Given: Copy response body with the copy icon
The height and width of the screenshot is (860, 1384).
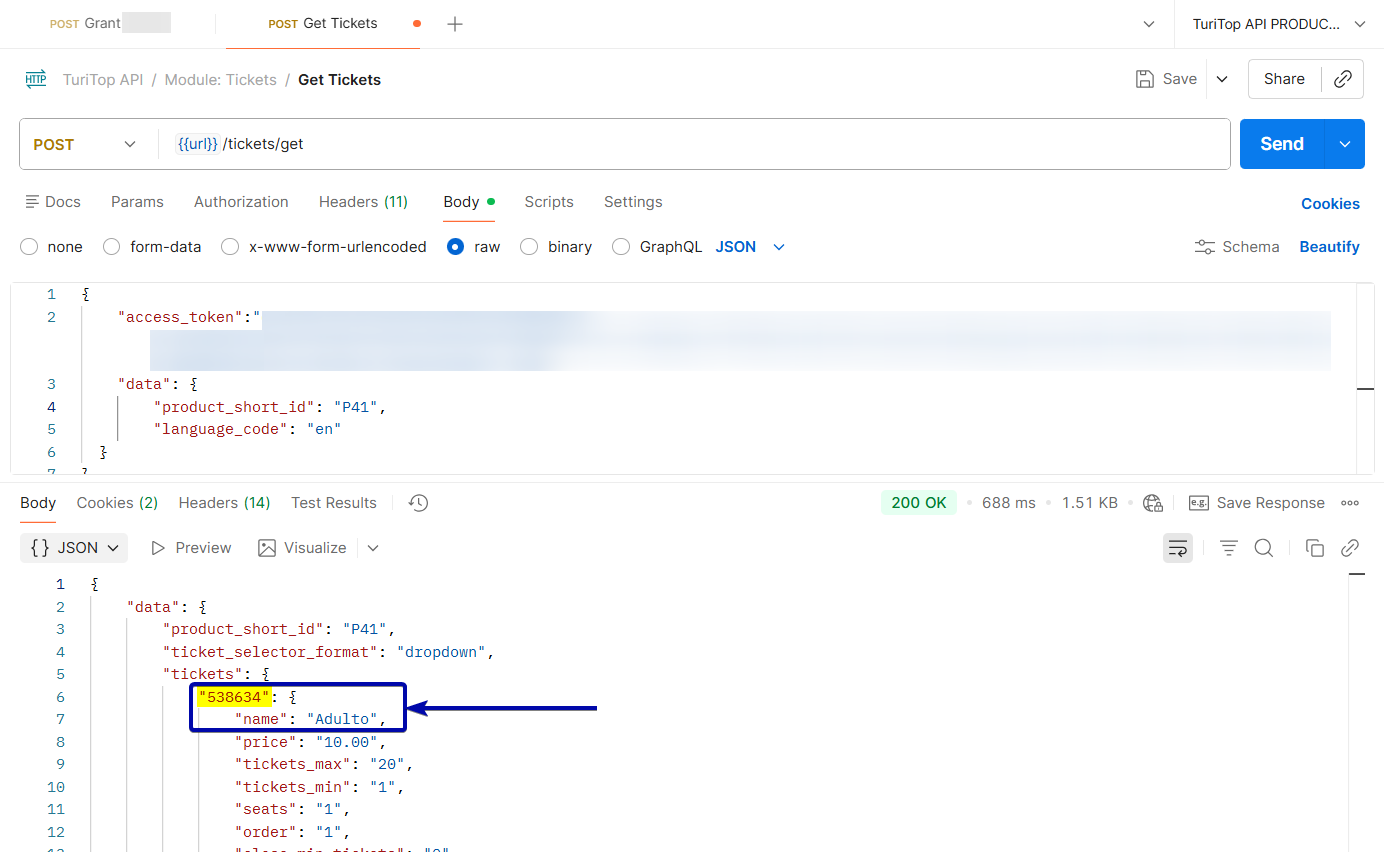Looking at the screenshot, I should [x=1315, y=548].
